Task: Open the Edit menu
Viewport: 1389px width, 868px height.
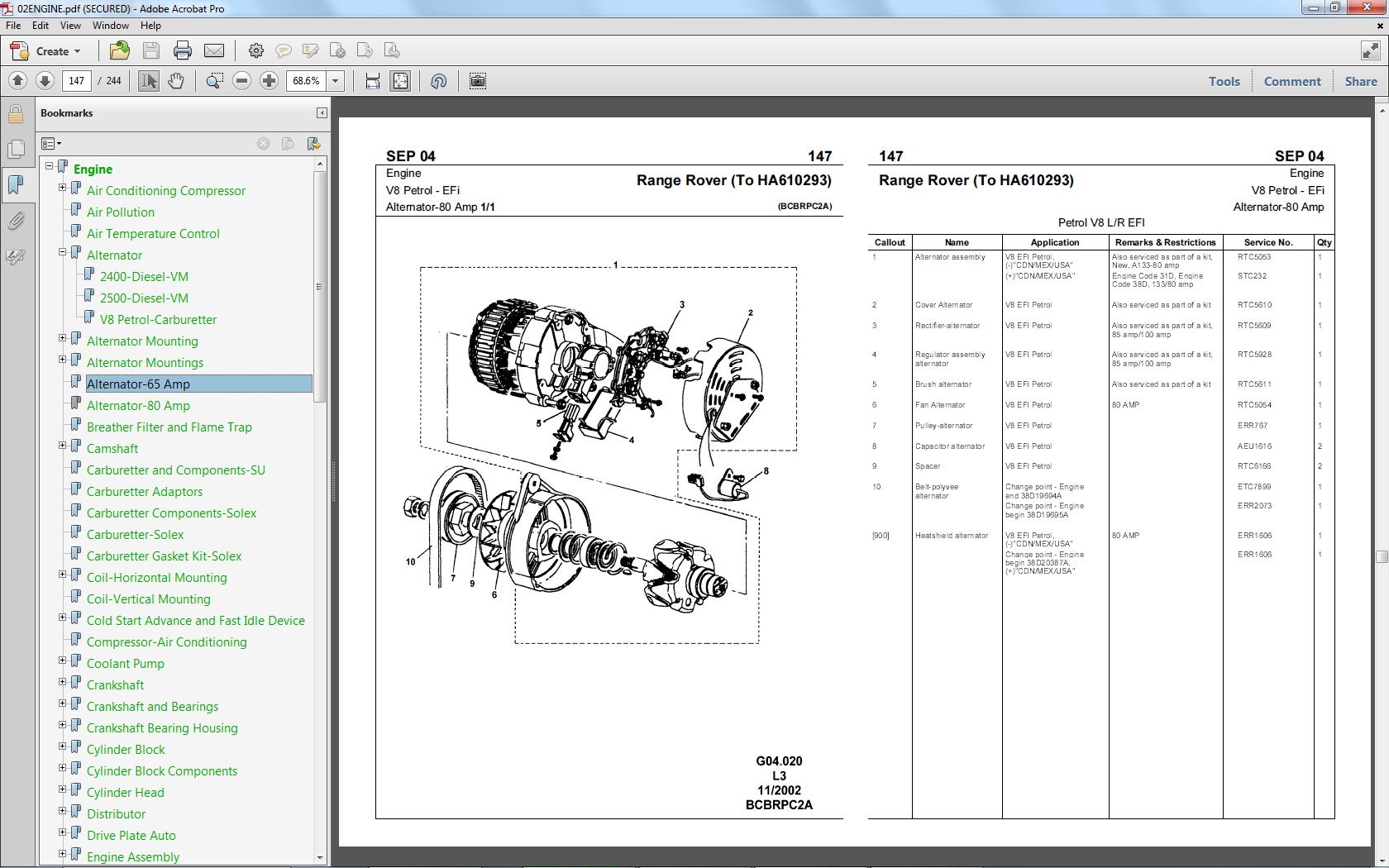Action: [x=41, y=26]
